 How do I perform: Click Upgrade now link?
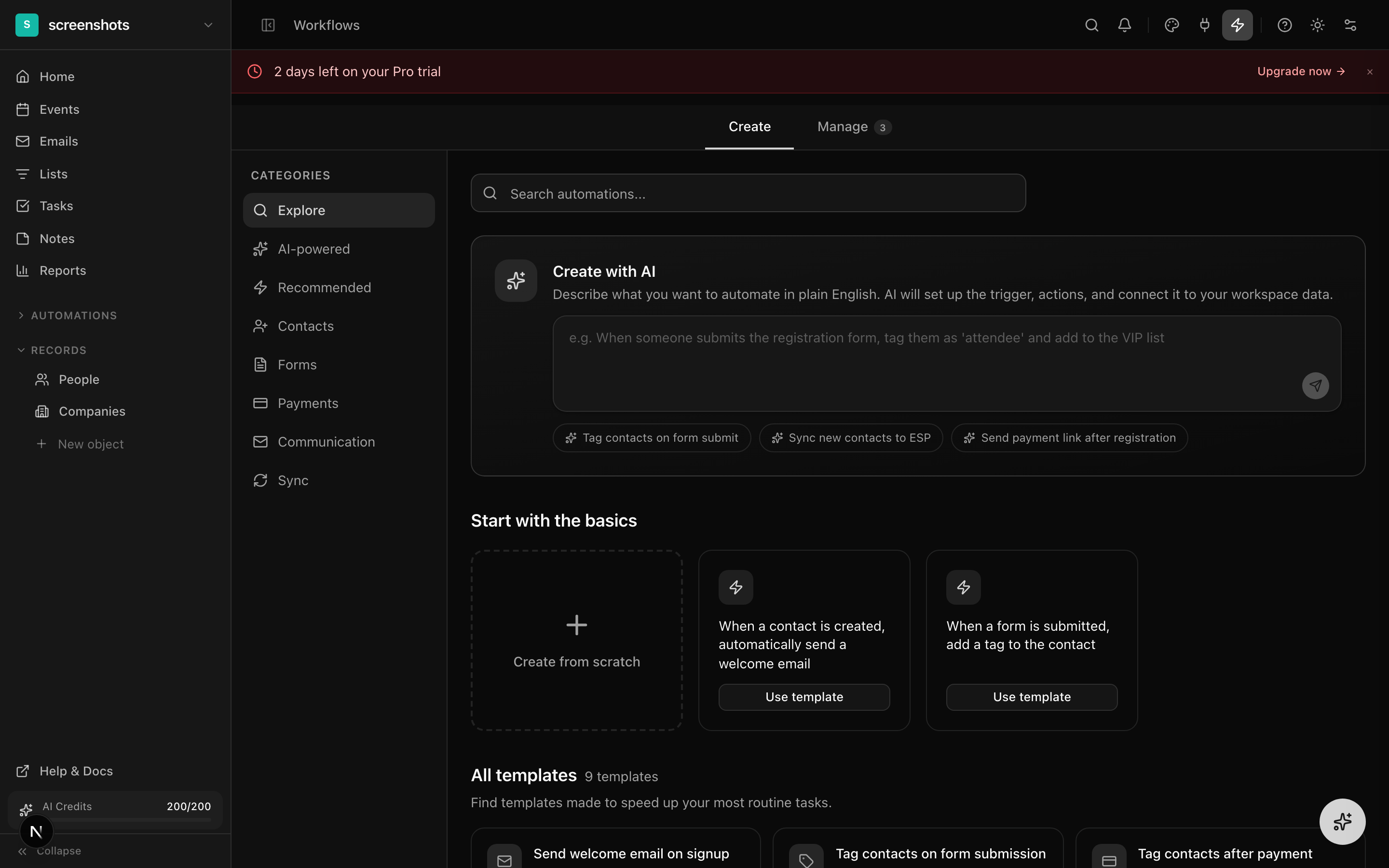click(x=1301, y=71)
